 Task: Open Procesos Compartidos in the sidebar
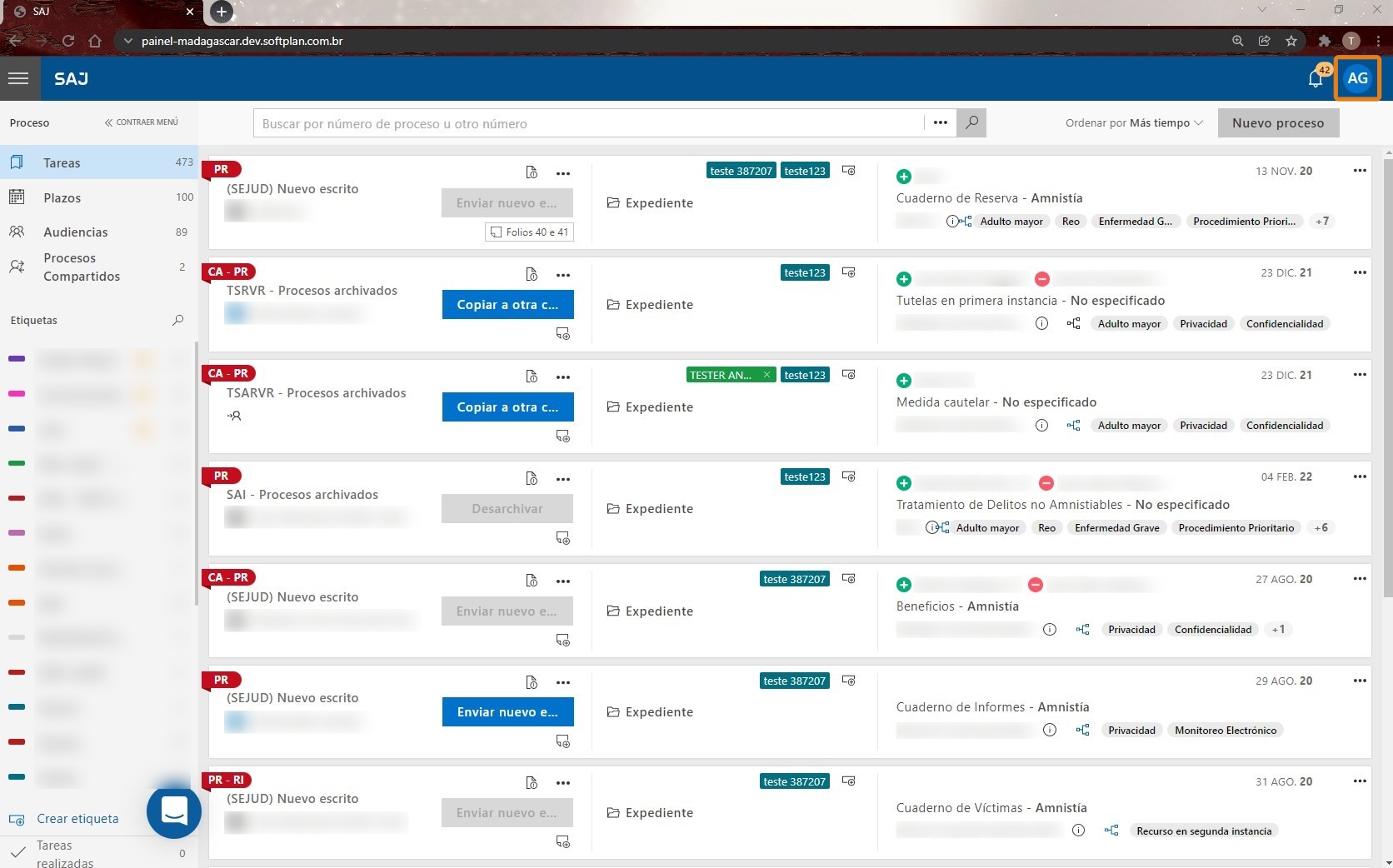(99, 267)
